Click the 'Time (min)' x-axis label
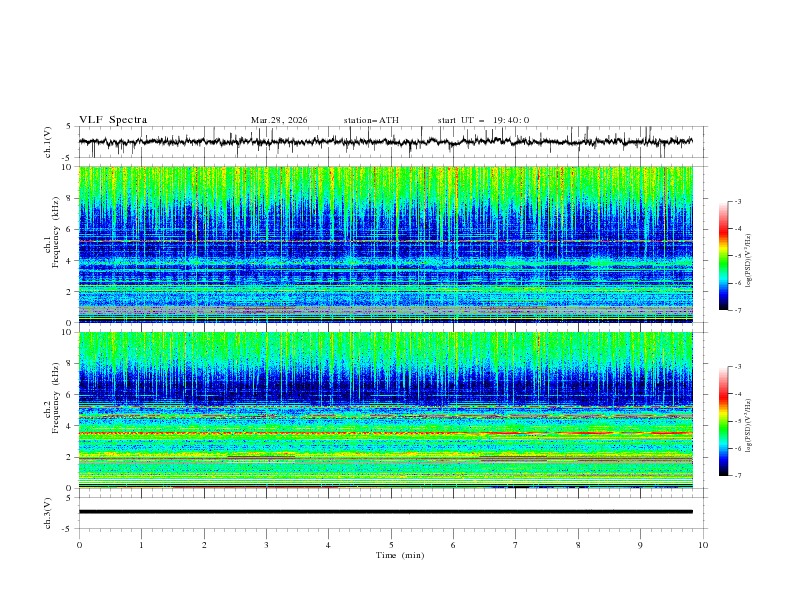 coord(400,555)
